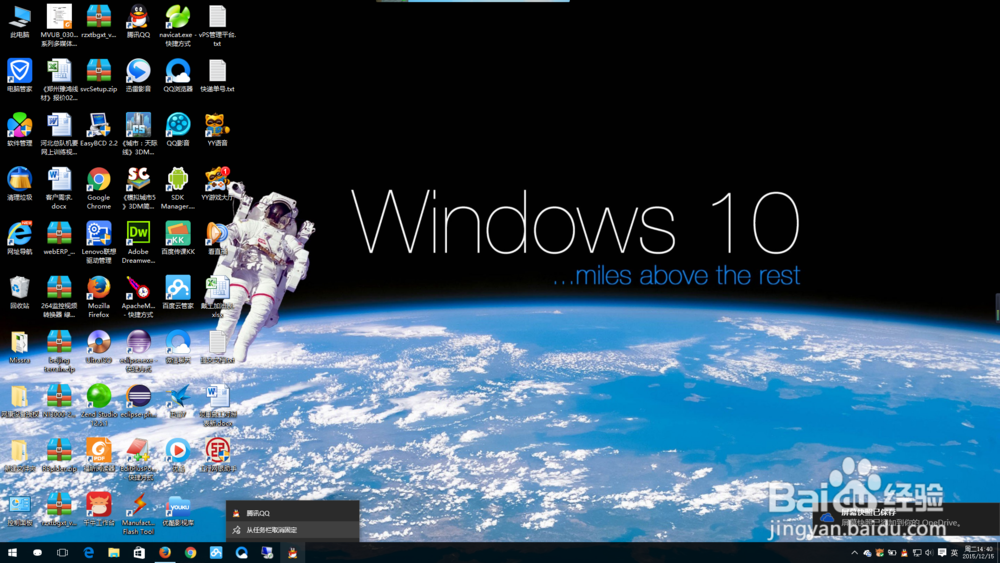Open OneDrive screenshot saved notification

click(906, 517)
